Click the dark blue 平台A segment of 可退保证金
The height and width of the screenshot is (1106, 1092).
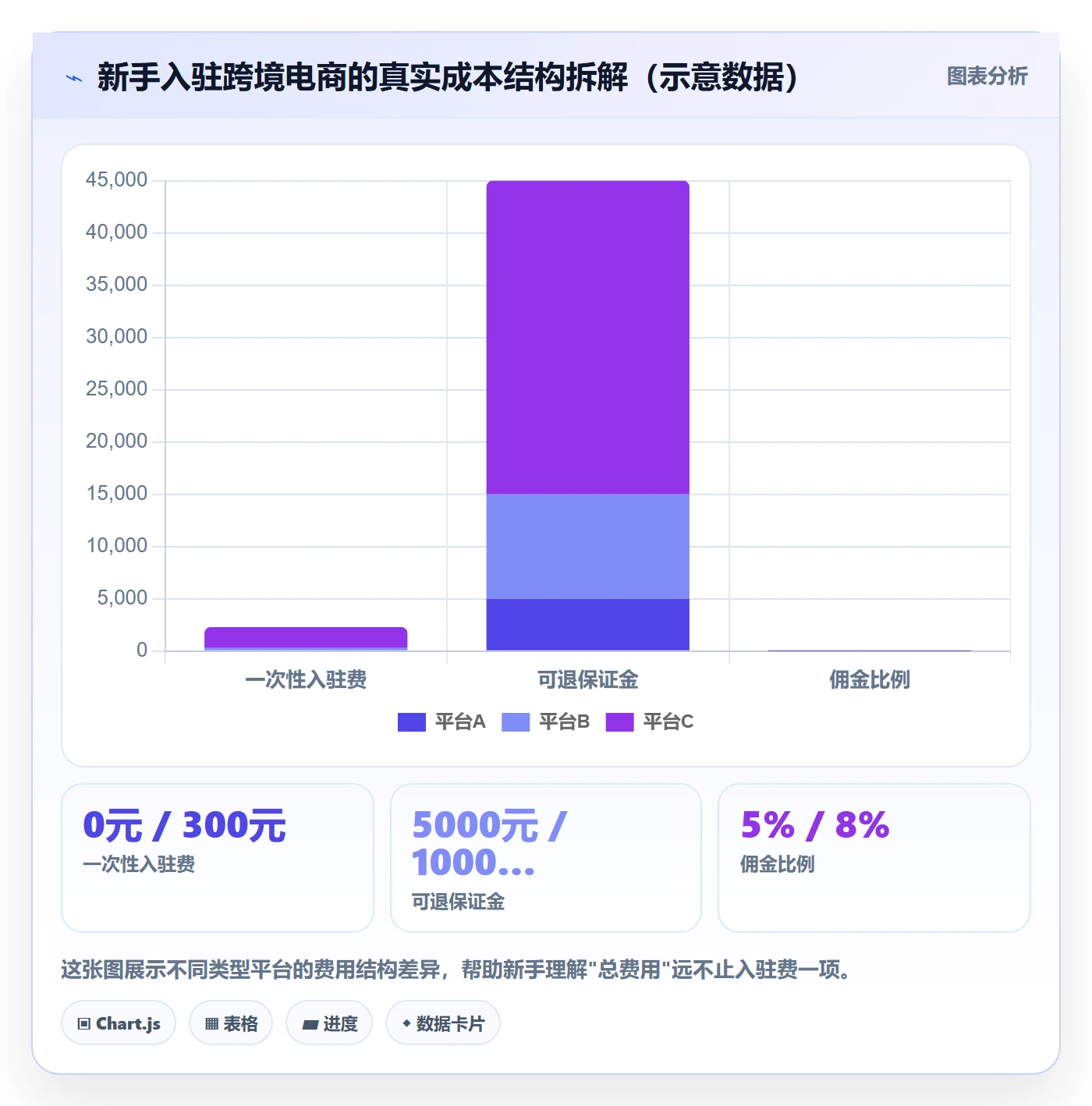point(588,624)
